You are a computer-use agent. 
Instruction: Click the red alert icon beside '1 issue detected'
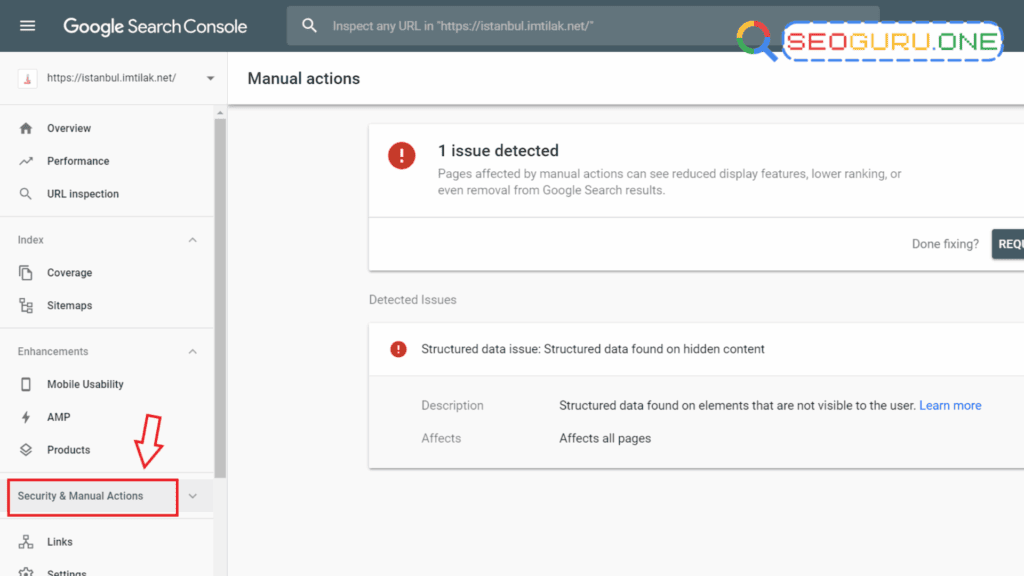pos(402,155)
